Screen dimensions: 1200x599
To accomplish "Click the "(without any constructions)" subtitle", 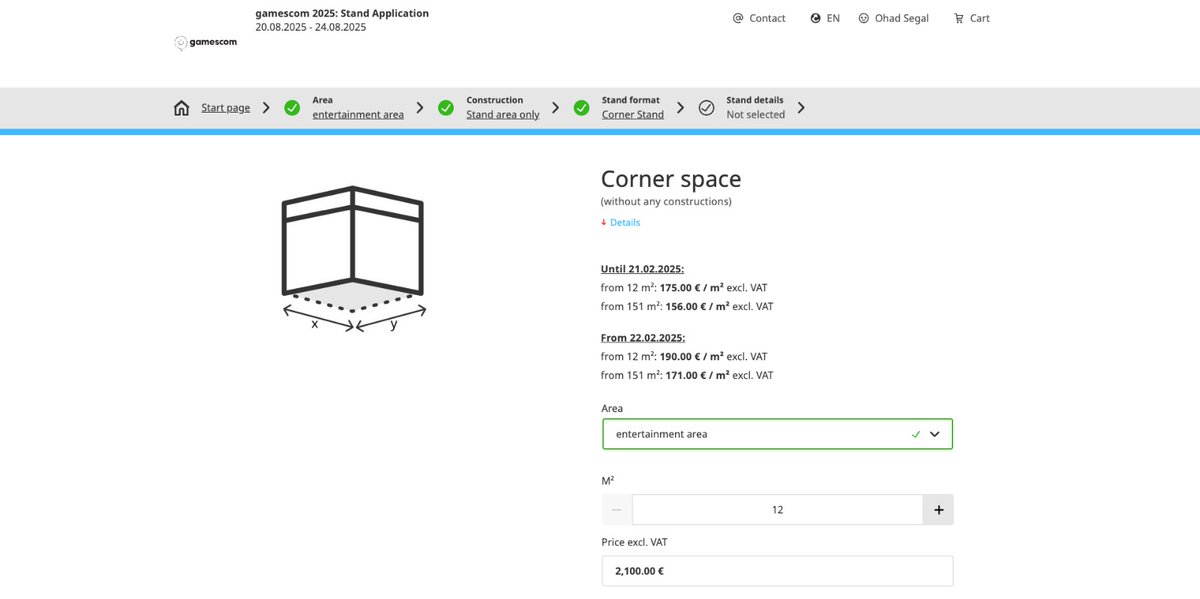I will tap(666, 201).
